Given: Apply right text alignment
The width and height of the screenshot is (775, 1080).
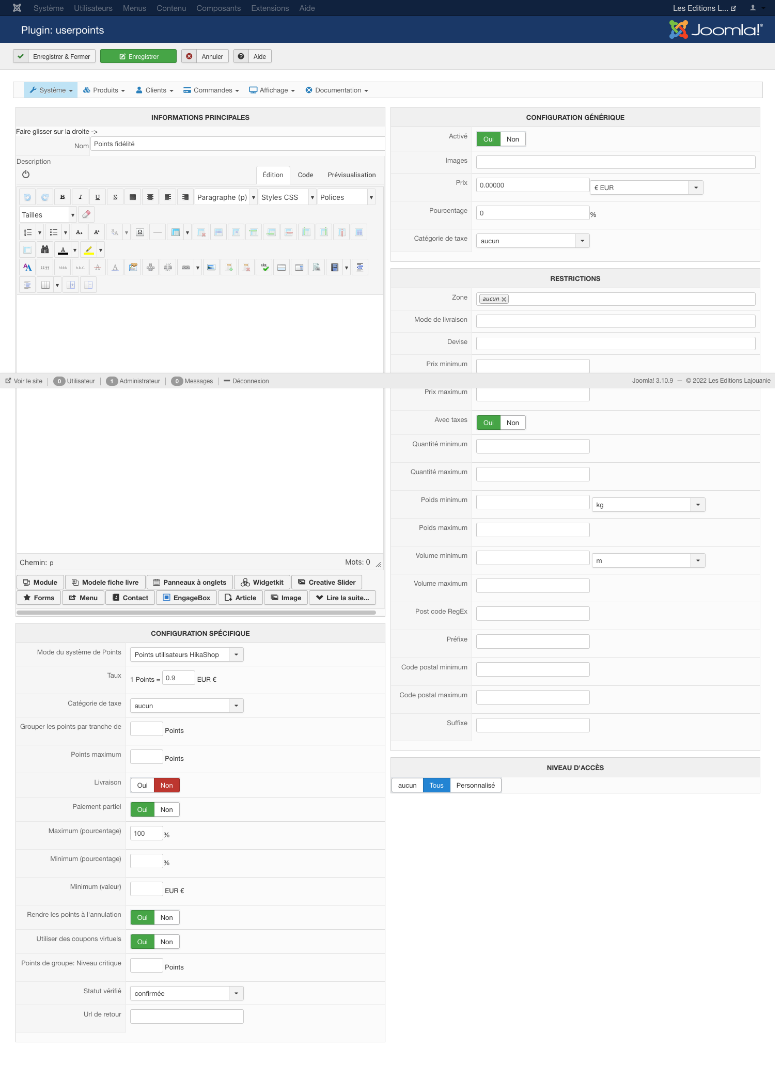Looking at the screenshot, I should tap(185, 197).
